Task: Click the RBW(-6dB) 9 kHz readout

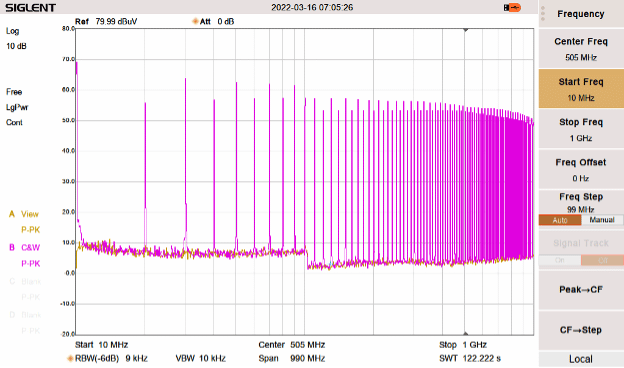Action: point(111,358)
